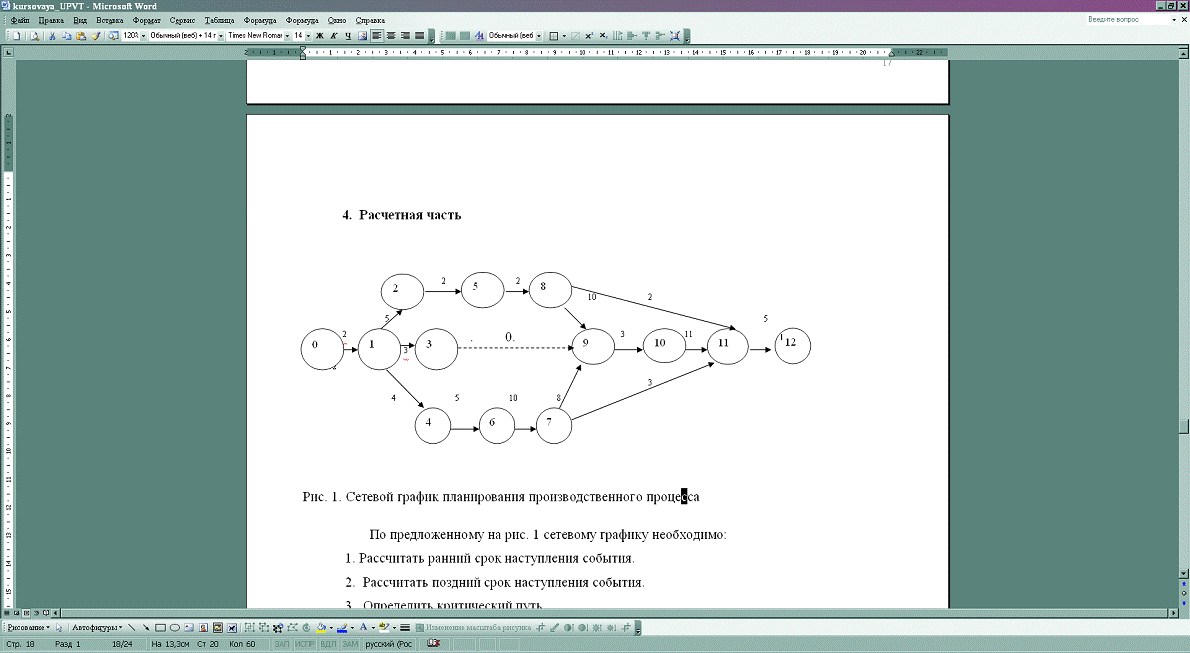The image size is (1190, 653).
Task: Center align the paragraph
Action: pyautogui.click(x=391, y=36)
